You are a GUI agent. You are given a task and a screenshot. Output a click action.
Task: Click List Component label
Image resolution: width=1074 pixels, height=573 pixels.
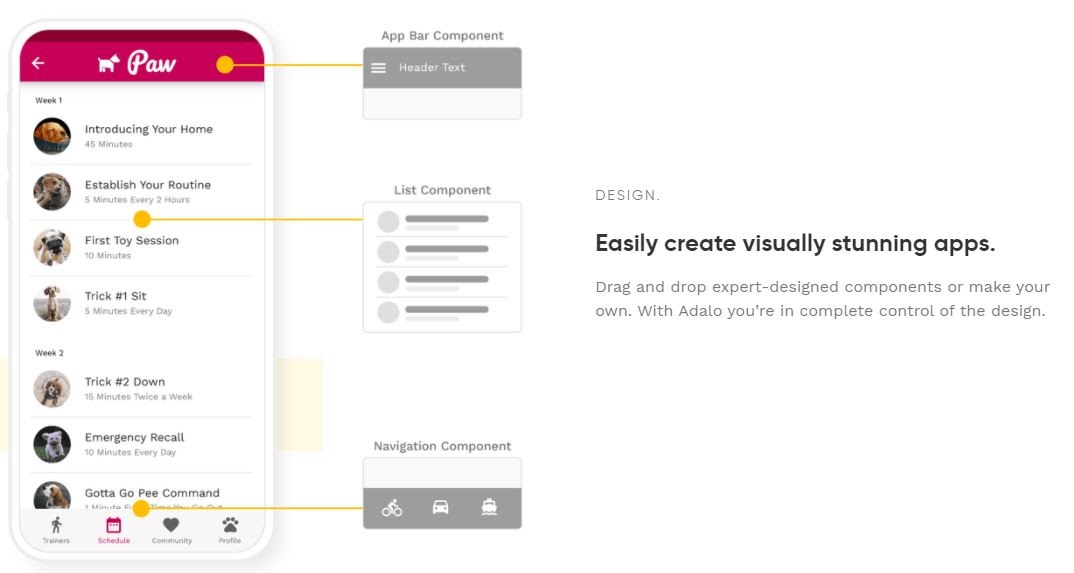tap(442, 190)
